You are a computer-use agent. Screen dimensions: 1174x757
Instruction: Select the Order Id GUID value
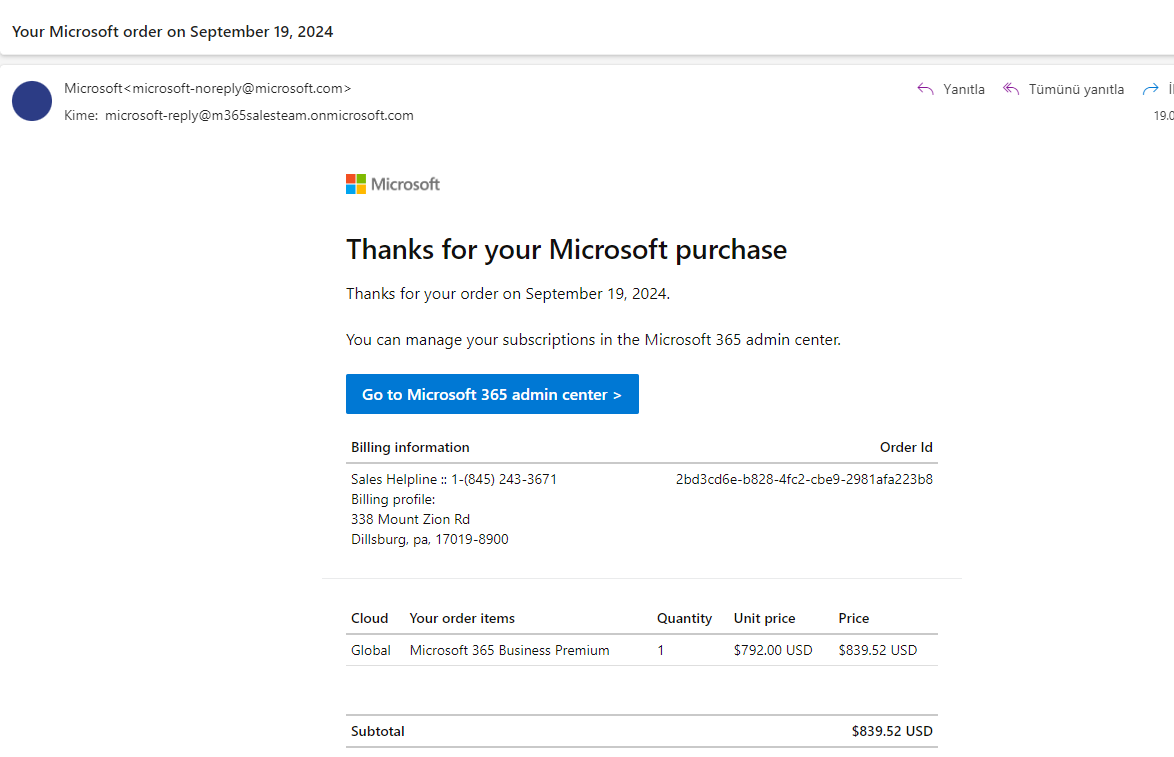pyautogui.click(x=804, y=479)
